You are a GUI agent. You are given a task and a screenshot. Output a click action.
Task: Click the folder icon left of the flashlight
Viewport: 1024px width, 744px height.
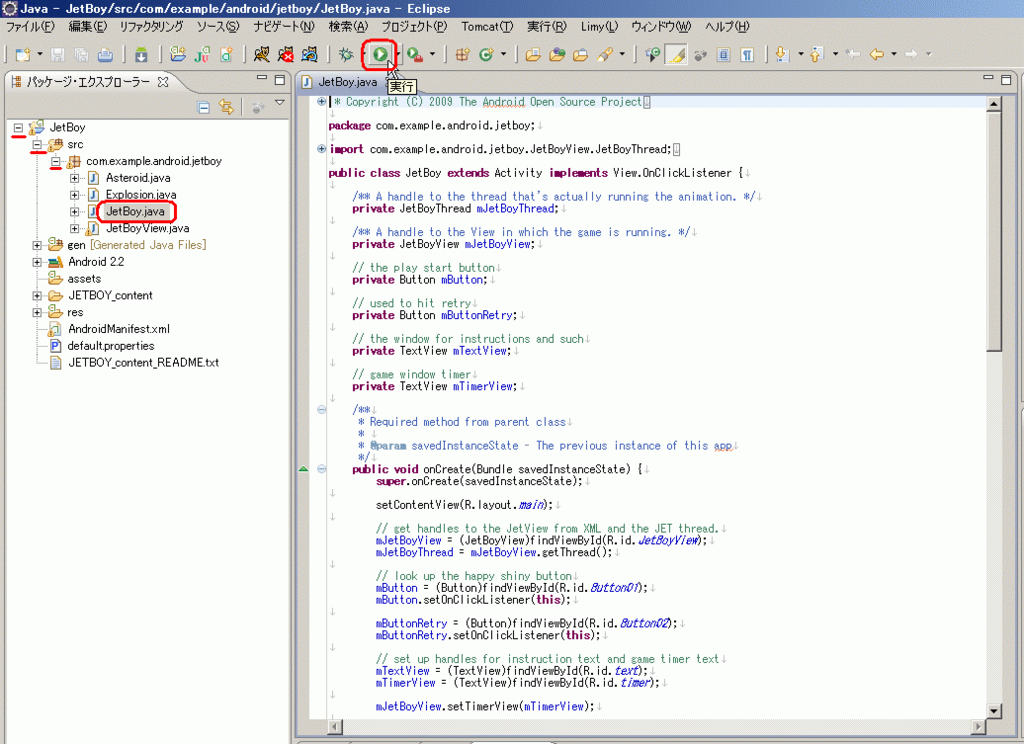coord(581,54)
